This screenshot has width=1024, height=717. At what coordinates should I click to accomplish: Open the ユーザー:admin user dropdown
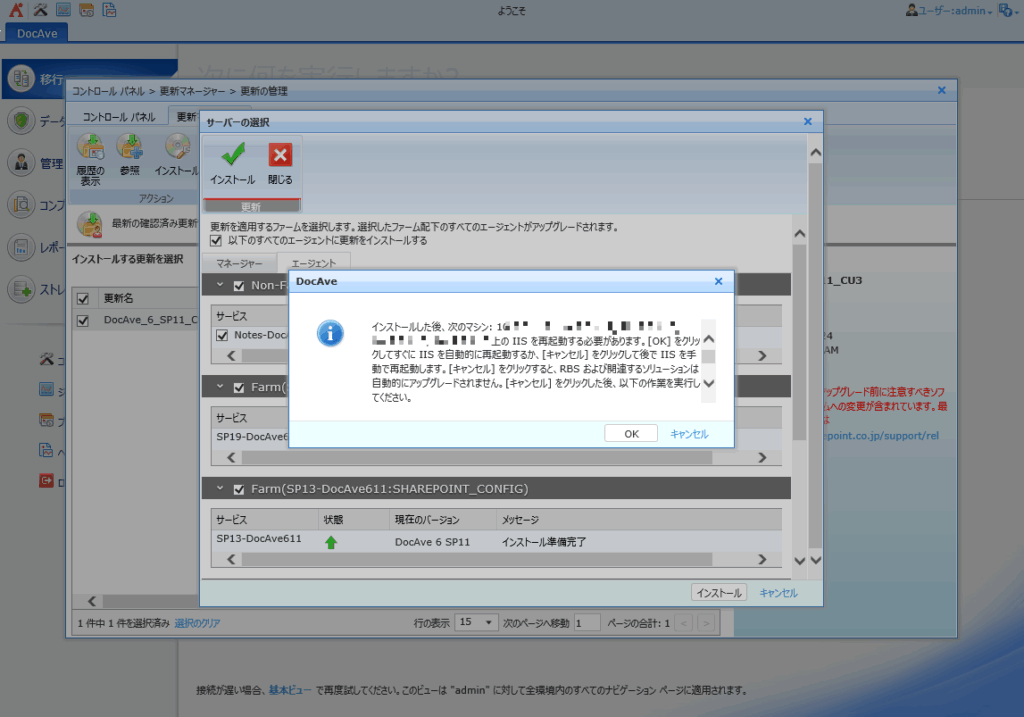(x=956, y=10)
